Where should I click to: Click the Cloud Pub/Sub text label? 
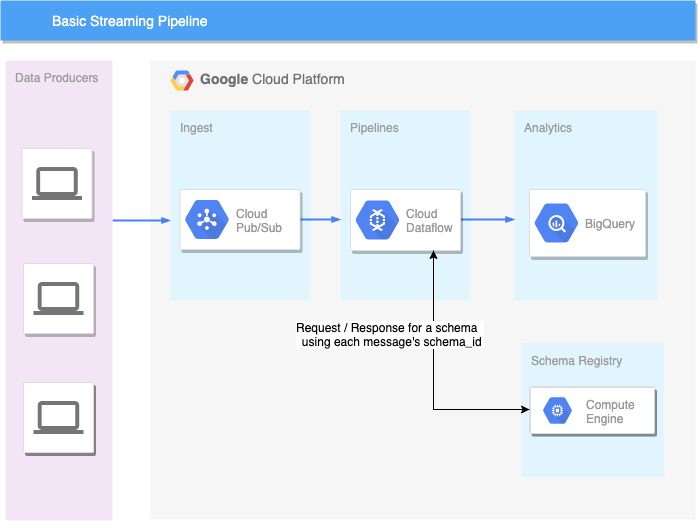pos(259,220)
